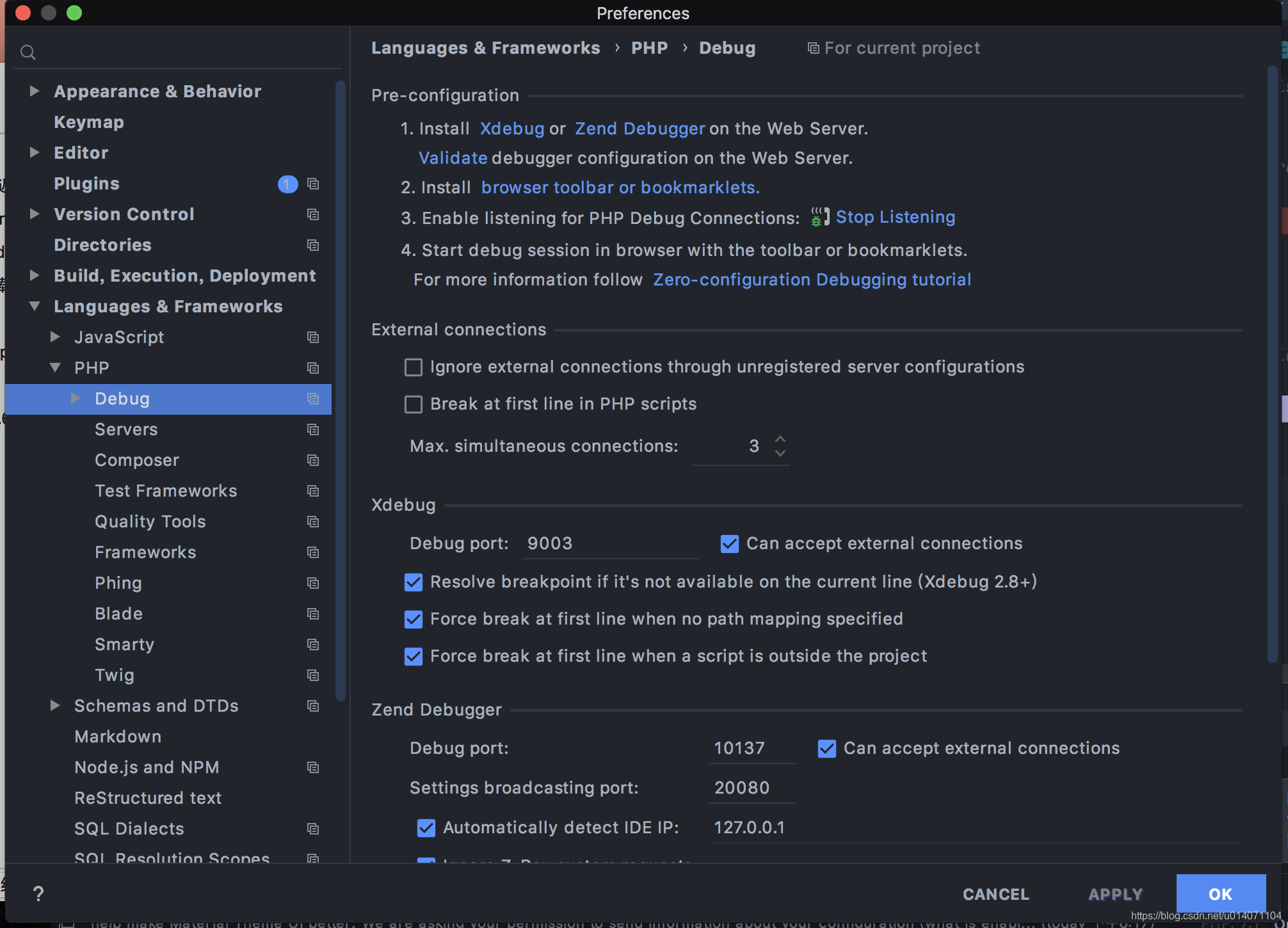Click the search magnifier icon in sidebar
The width and height of the screenshot is (1288, 928).
28,52
